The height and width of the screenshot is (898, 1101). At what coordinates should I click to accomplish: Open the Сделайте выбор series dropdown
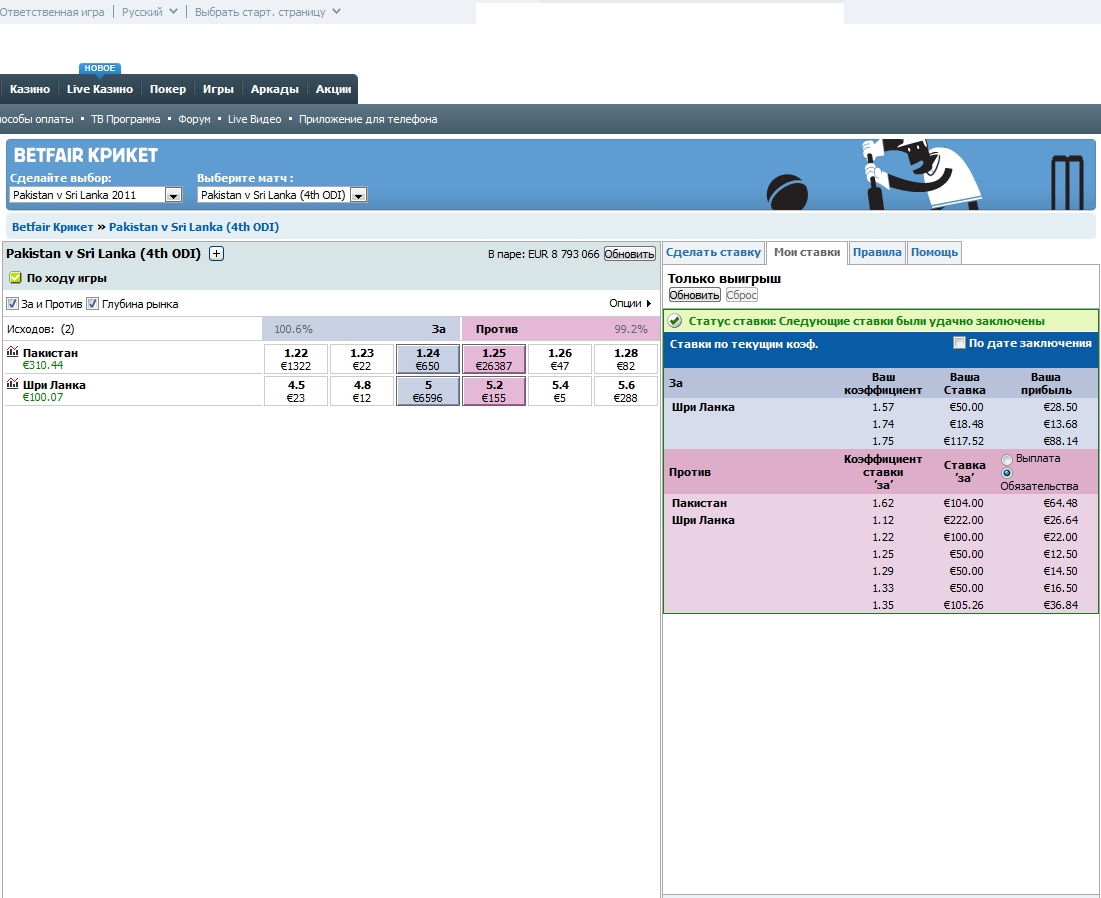pos(96,195)
